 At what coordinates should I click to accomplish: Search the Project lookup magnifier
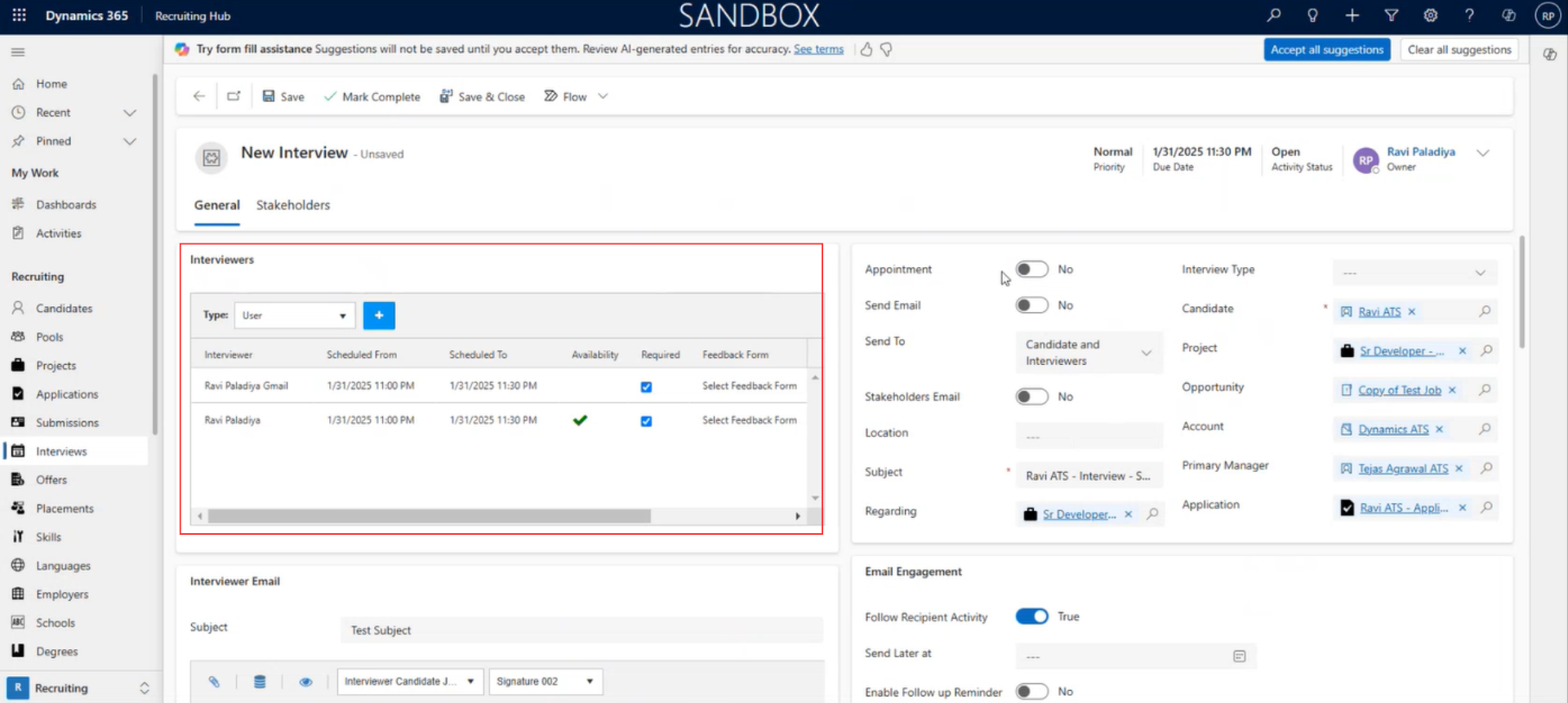click(1486, 350)
